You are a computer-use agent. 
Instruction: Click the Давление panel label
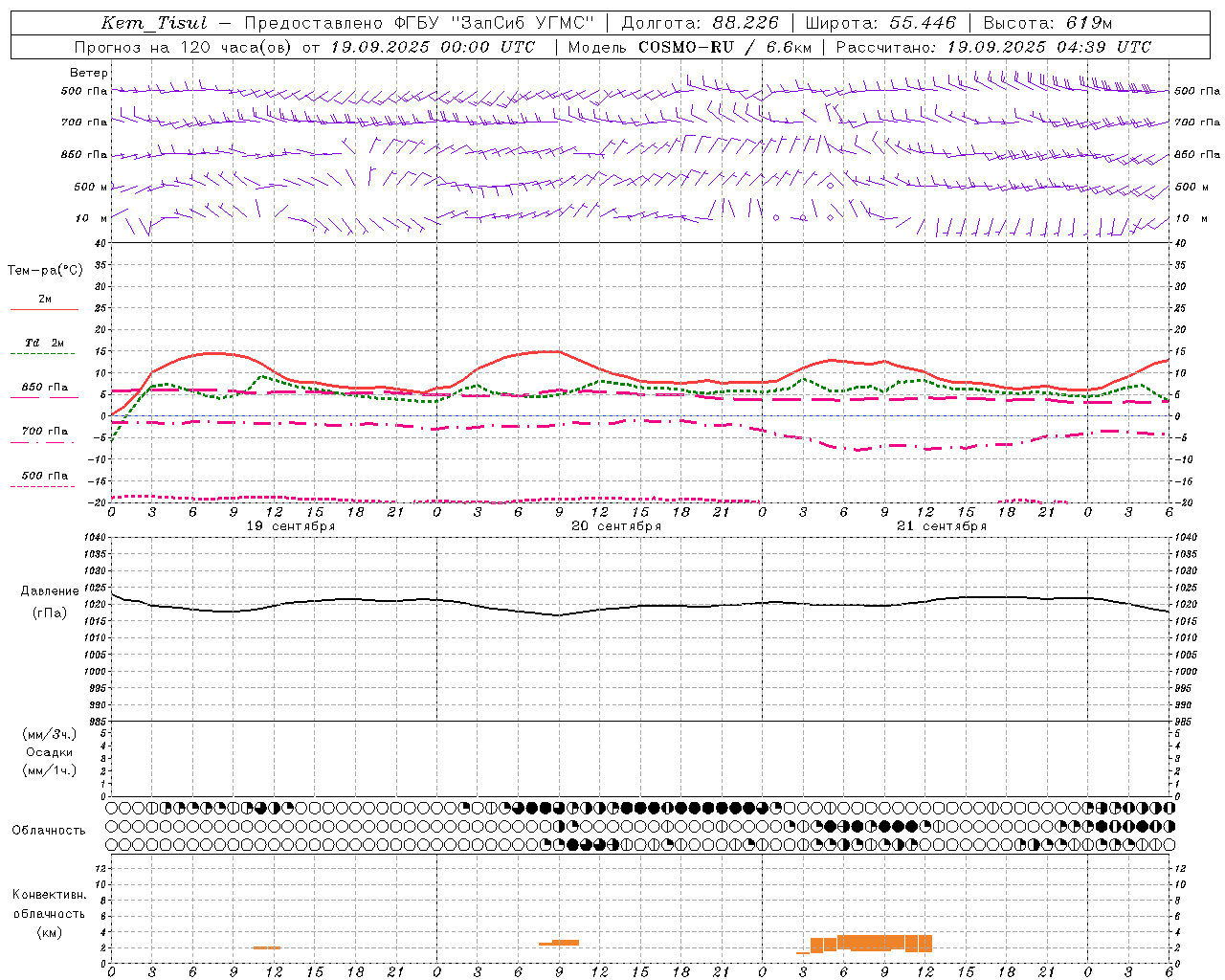click(x=50, y=591)
